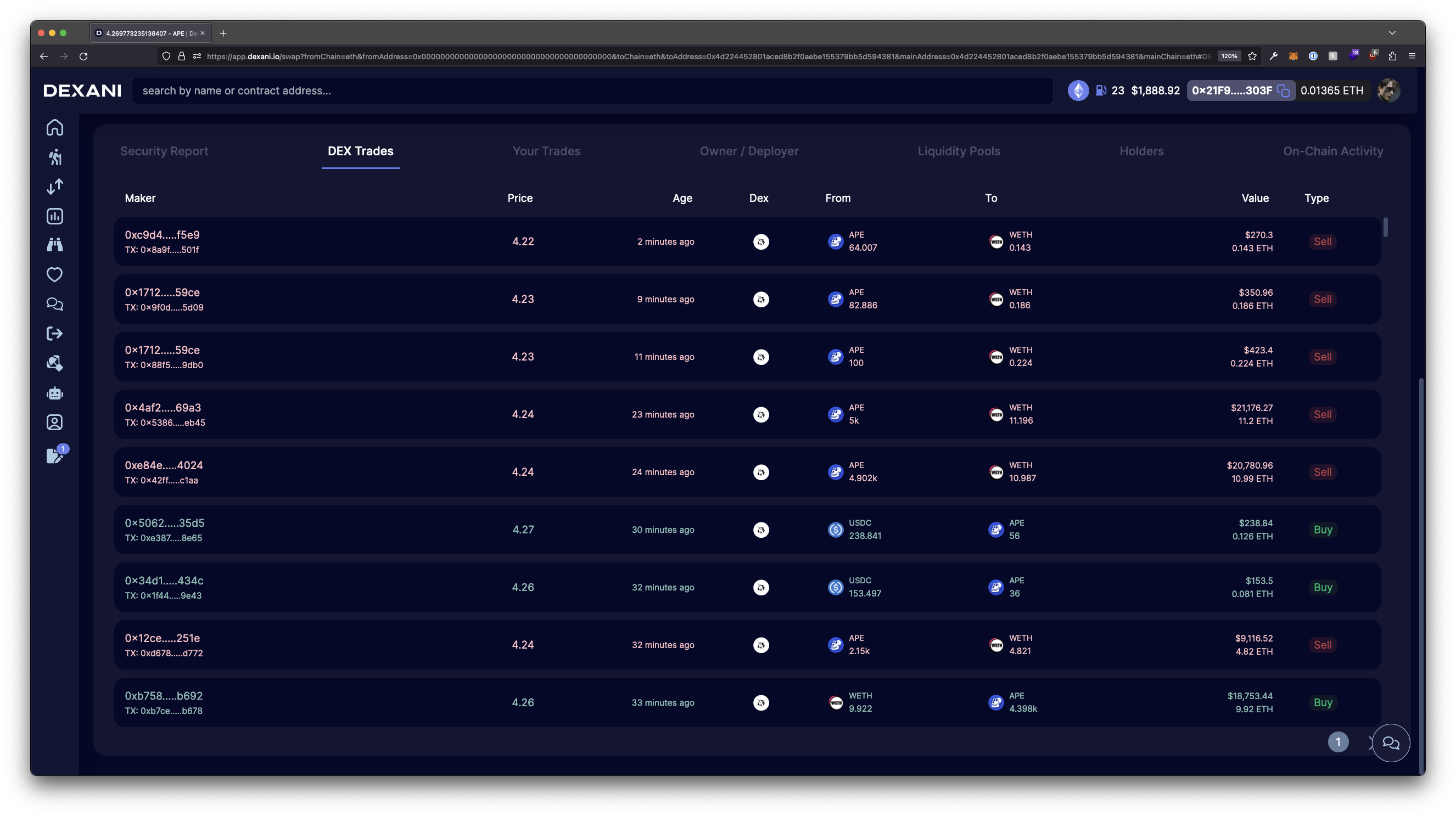Click the Age column header
Image resolution: width=1456 pixels, height=816 pixels.
pyautogui.click(x=682, y=198)
